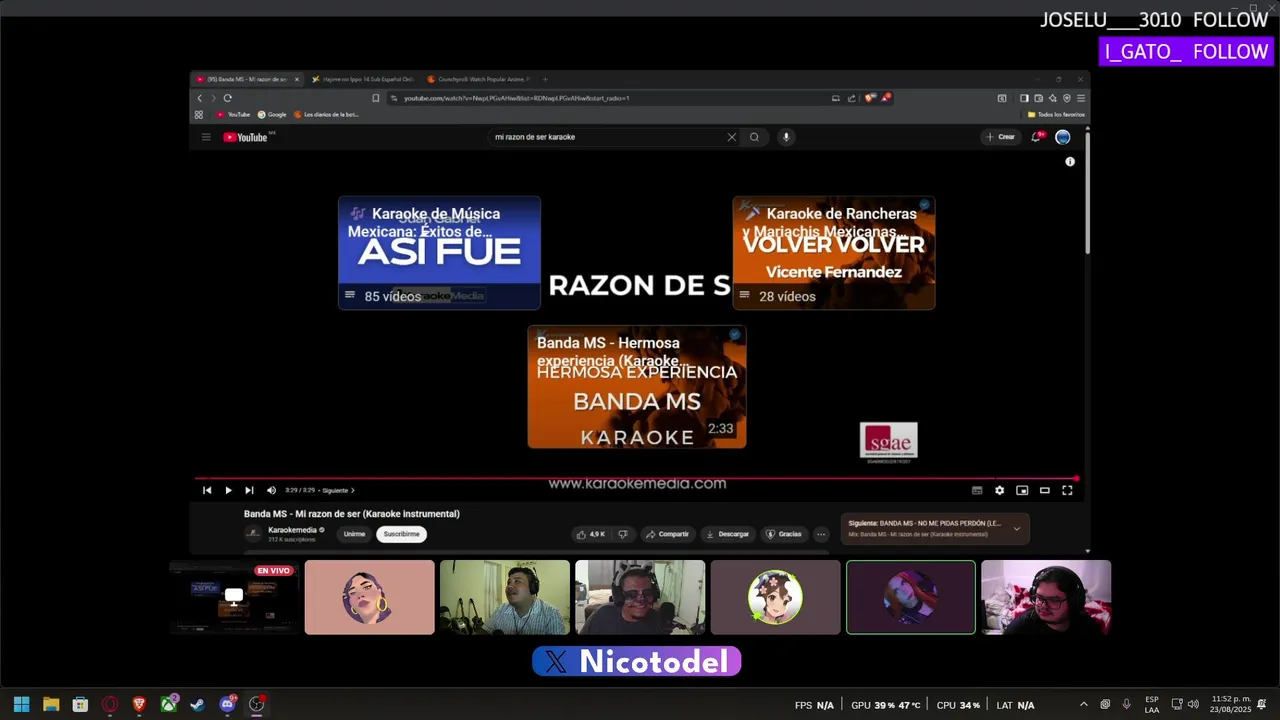The width and height of the screenshot is (1280, 720).
Task: Open the Todos los favoritos folder
Action: tap(1056, 115)
